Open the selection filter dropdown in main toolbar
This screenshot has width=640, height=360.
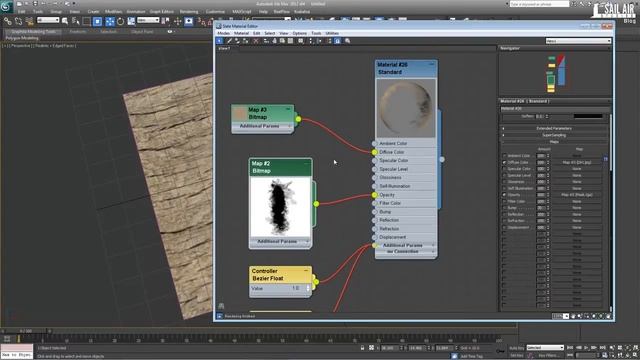click(48, 20)
